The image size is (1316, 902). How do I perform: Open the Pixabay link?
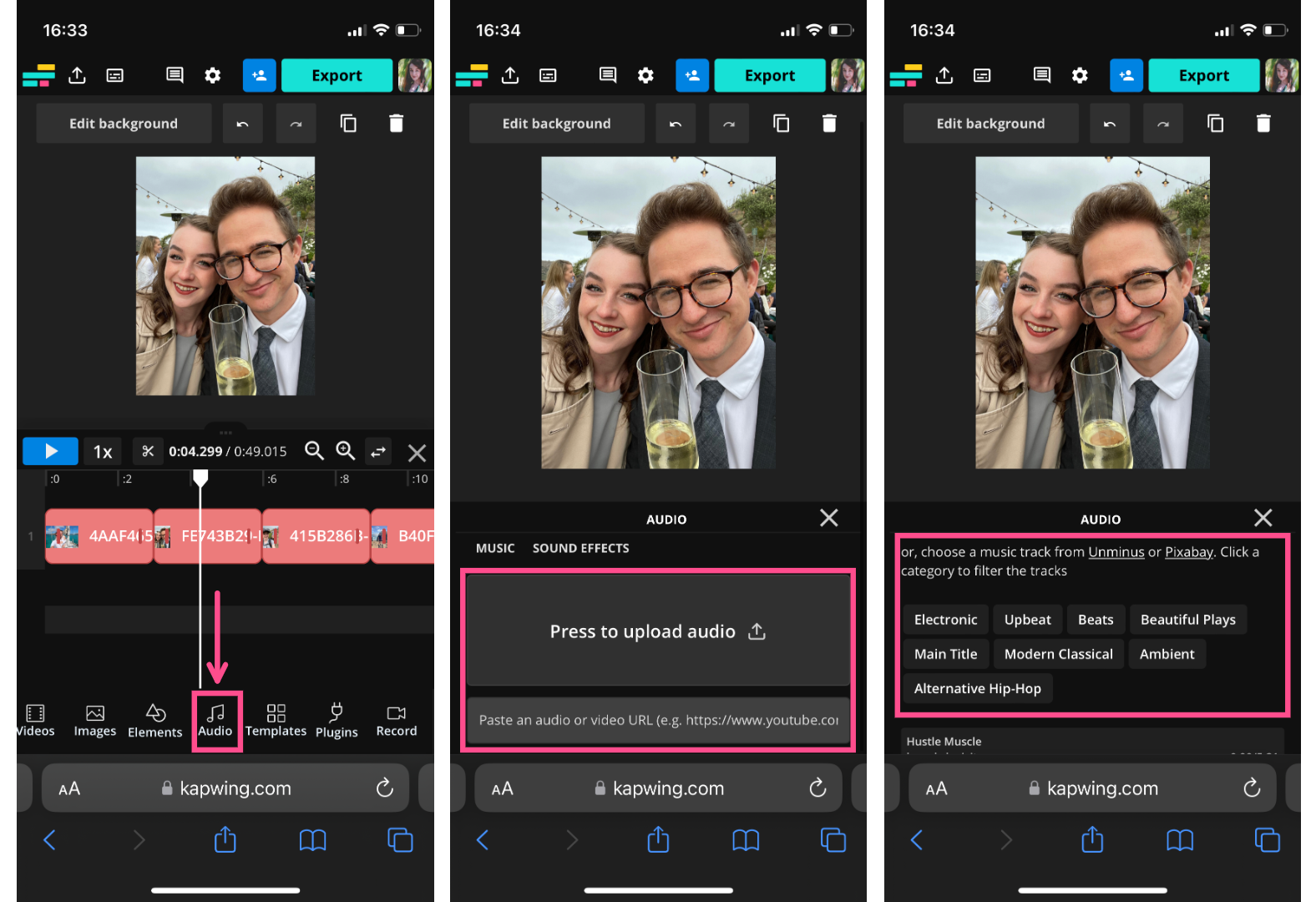1188,552
